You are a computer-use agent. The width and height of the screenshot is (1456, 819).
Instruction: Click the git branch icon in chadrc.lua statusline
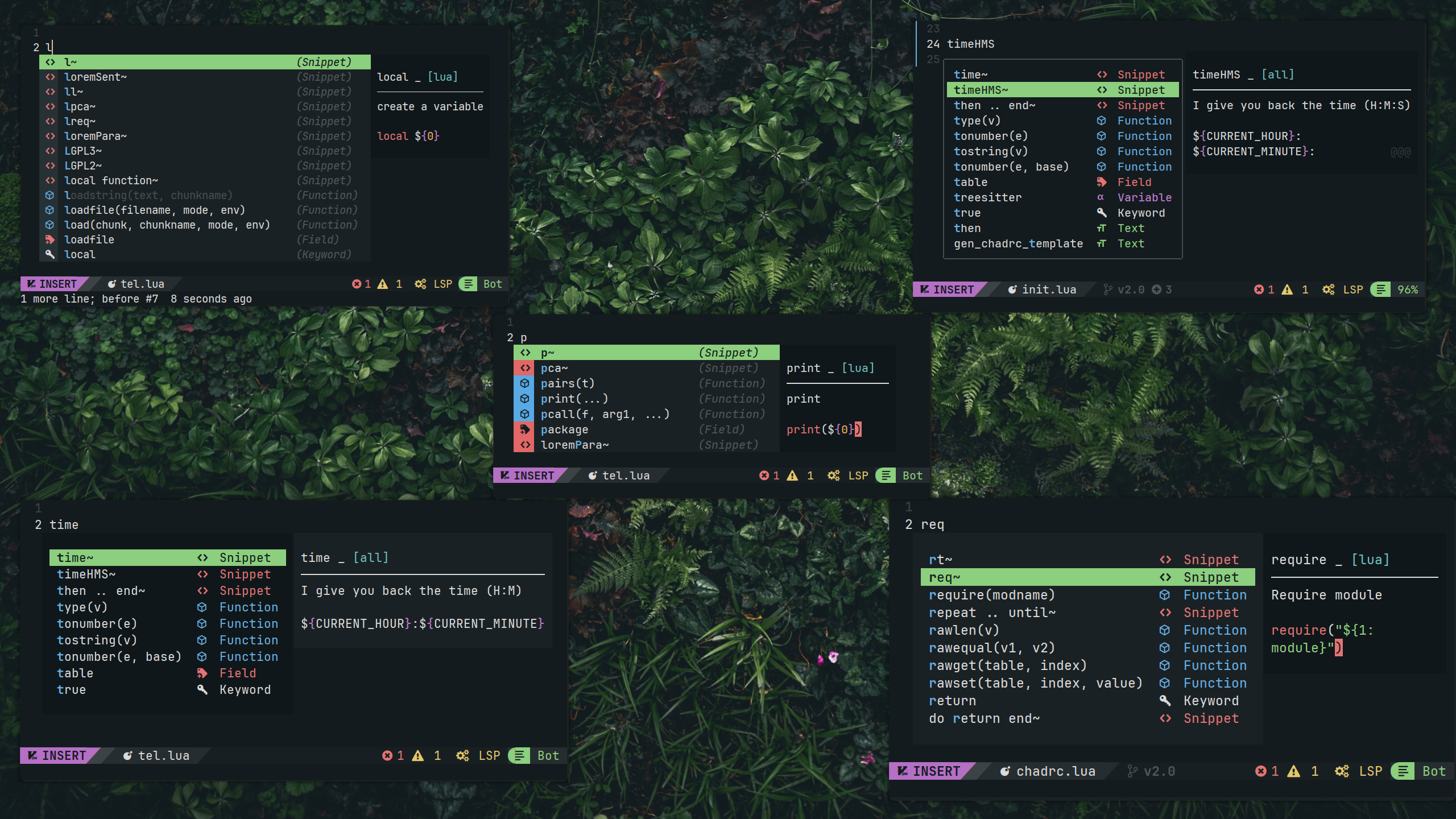[1132, 771]
